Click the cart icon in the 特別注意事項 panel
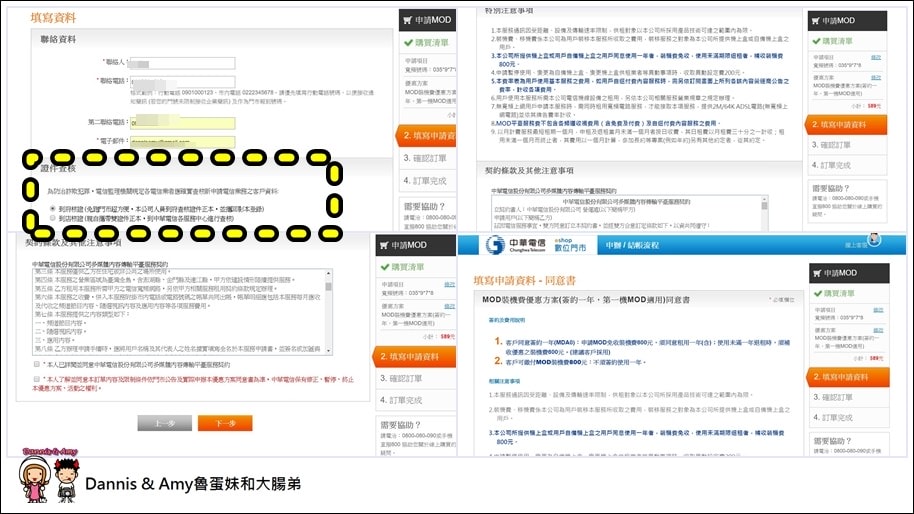914x514 pixels. [x=815, y=20]
